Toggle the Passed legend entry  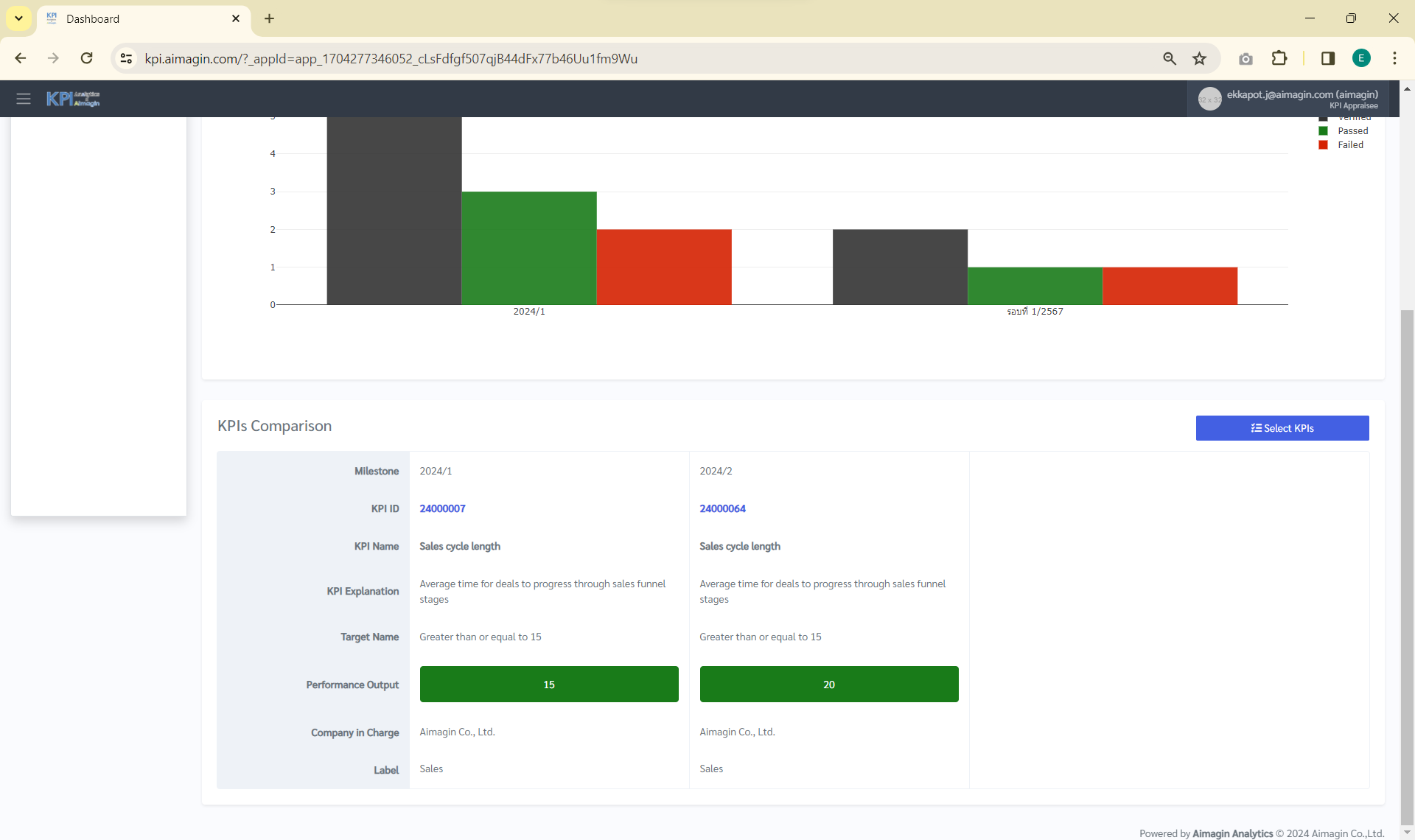pos(1344,131)
